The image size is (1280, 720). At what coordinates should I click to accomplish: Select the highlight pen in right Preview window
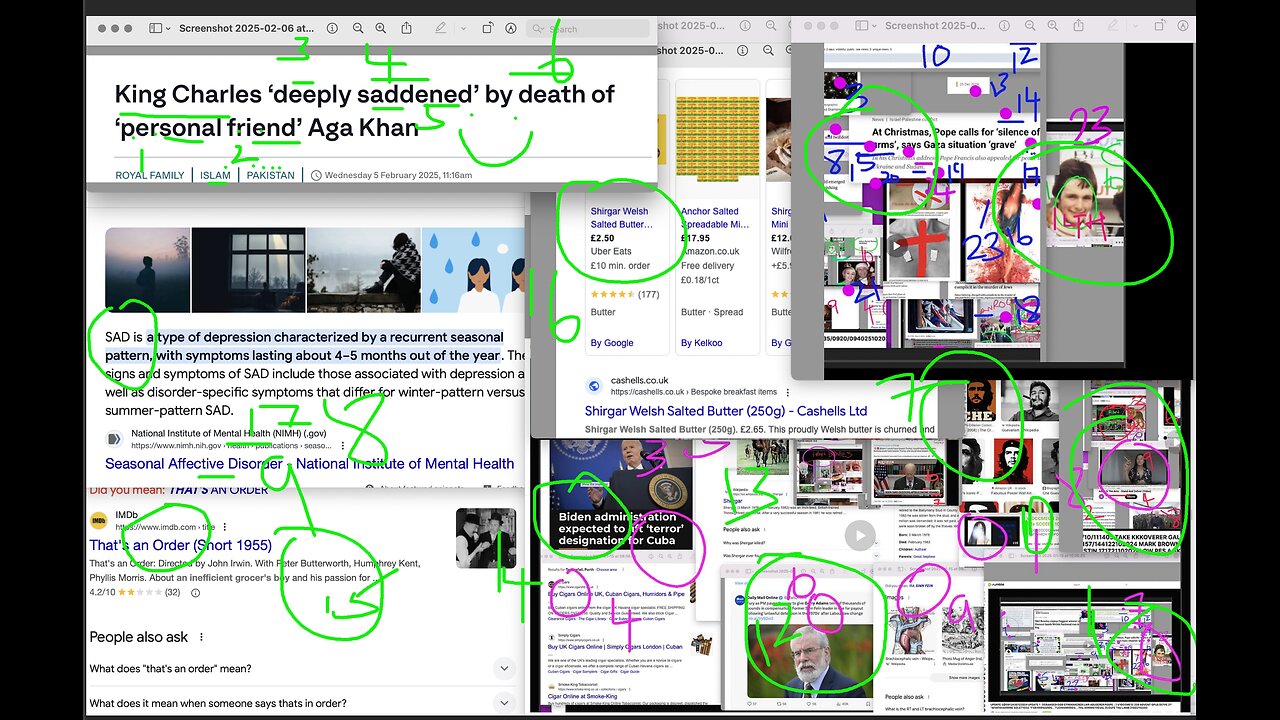click(x=1113, y=25)
